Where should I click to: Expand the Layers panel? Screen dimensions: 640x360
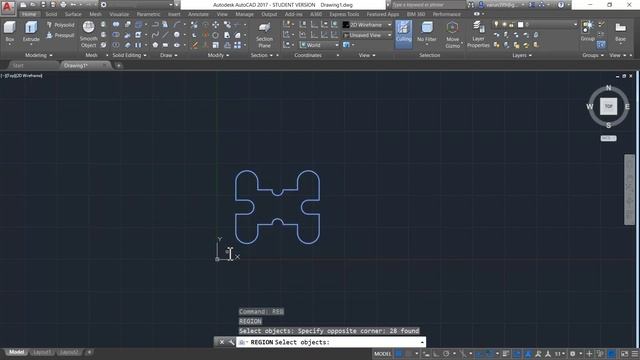pyautogui.click(x=522, y=55)
